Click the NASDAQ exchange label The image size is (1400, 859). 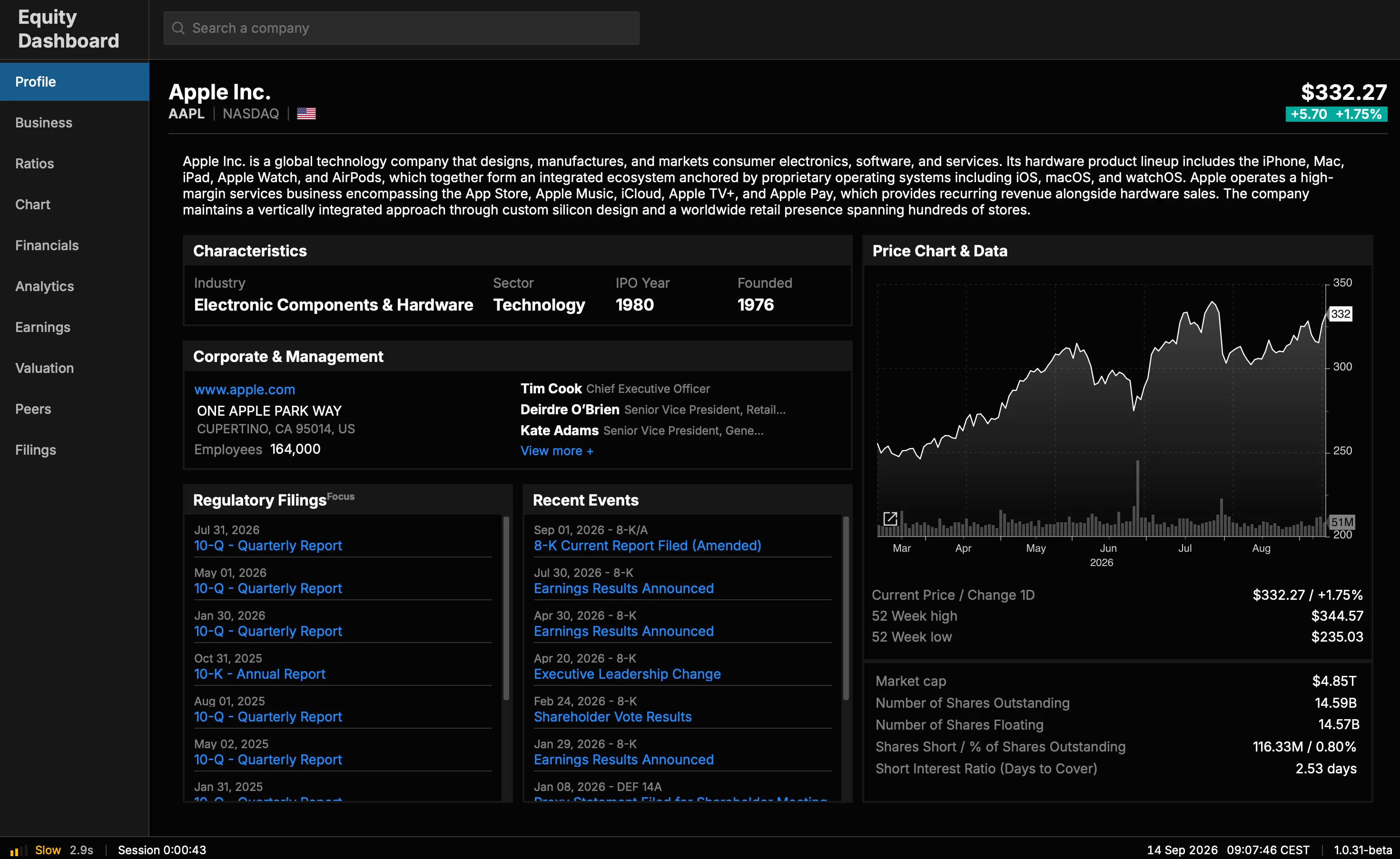pyautogui.click(x=251, y=114)
